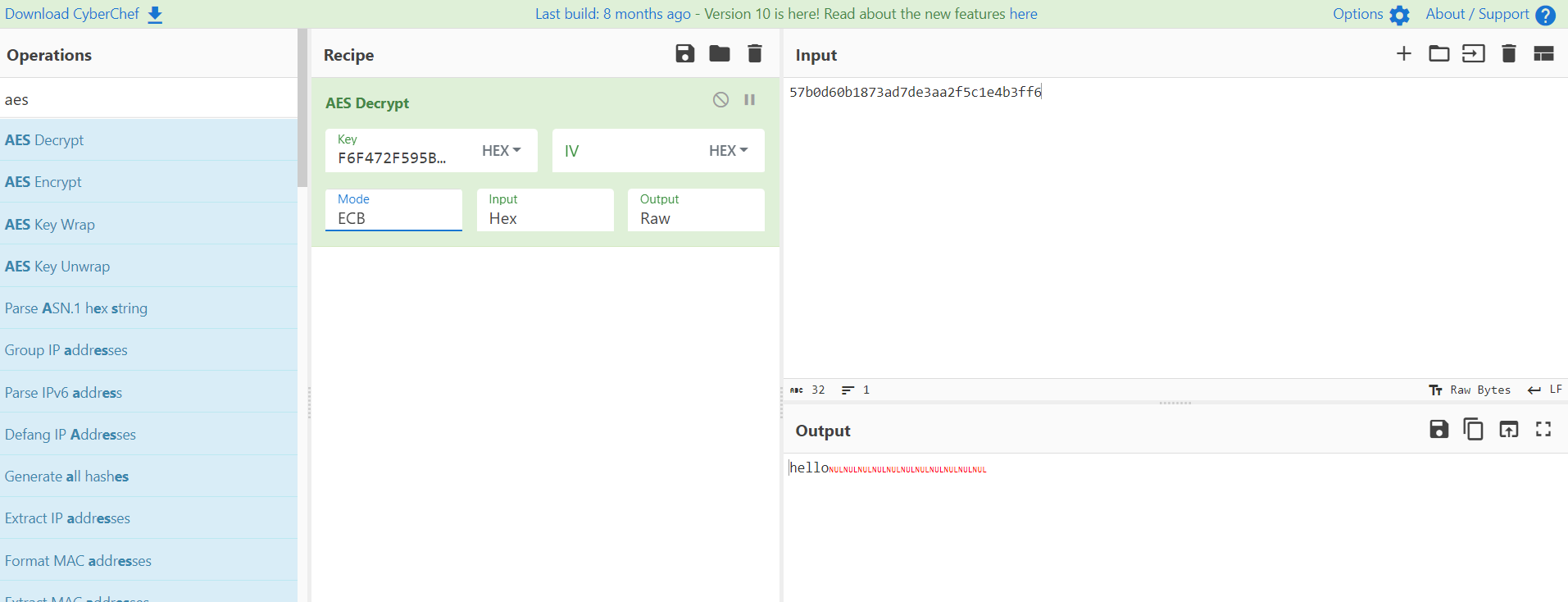Select Group IP addresses operation

click(x=148, y=350)
